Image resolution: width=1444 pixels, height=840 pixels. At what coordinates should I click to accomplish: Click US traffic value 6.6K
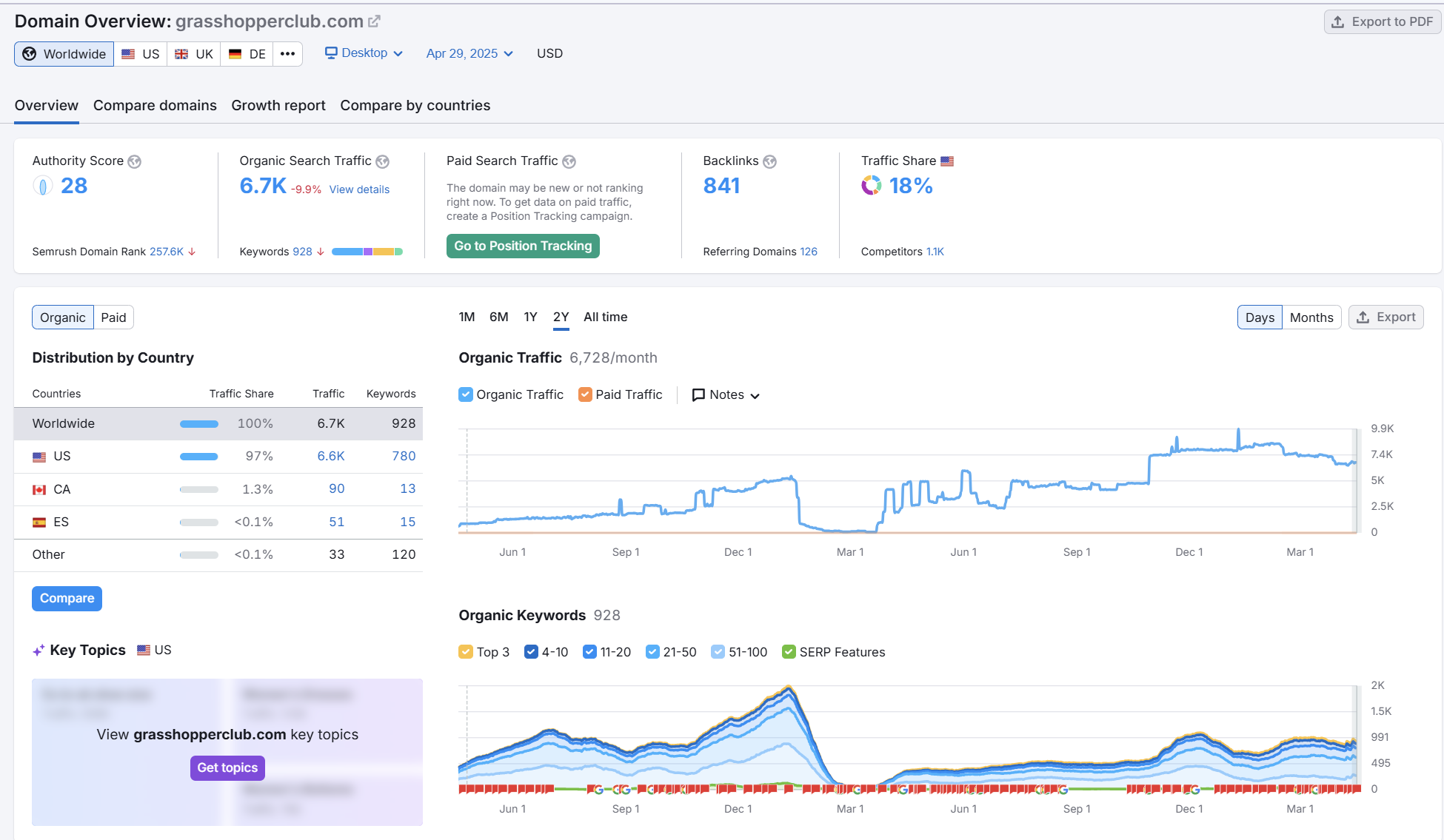point(331,457)
